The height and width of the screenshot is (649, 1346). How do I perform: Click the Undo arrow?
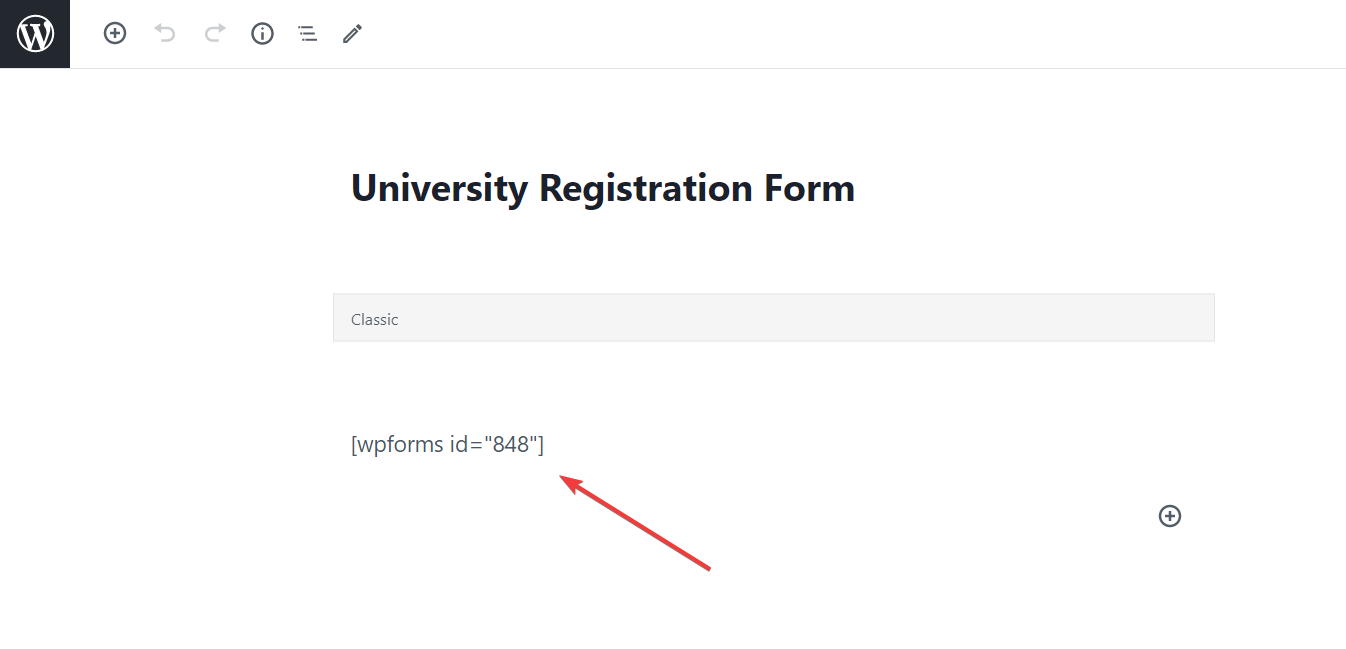tap(165, 34)
